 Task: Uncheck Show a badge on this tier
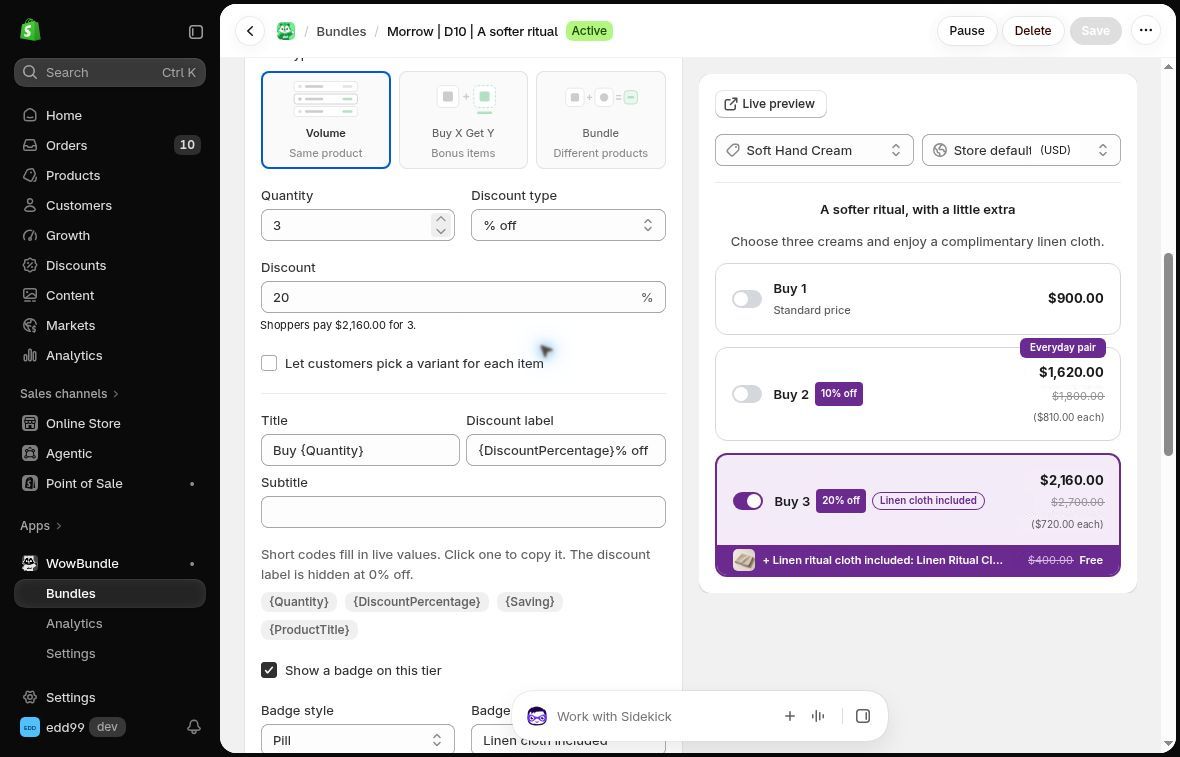pos(269,670)
